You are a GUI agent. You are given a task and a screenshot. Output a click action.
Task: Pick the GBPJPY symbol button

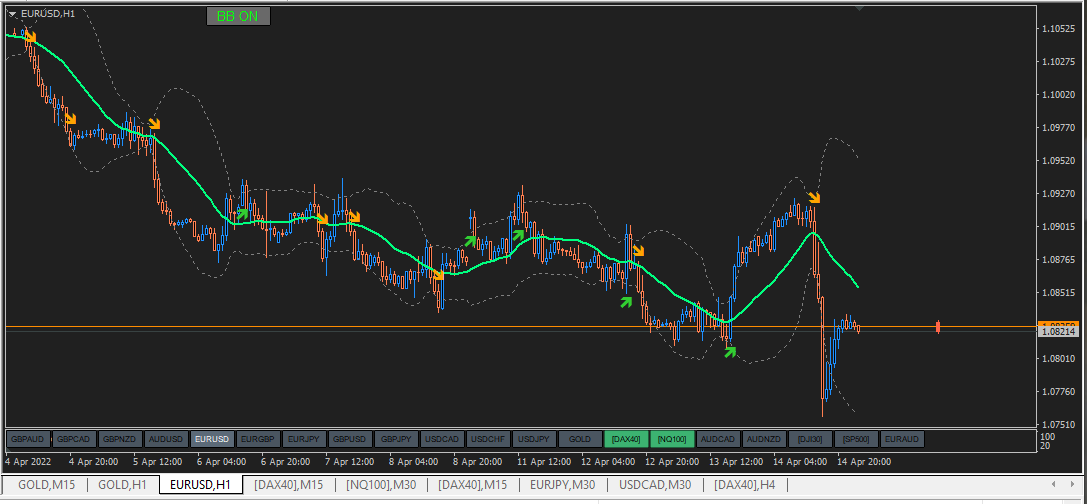point(396,439)
